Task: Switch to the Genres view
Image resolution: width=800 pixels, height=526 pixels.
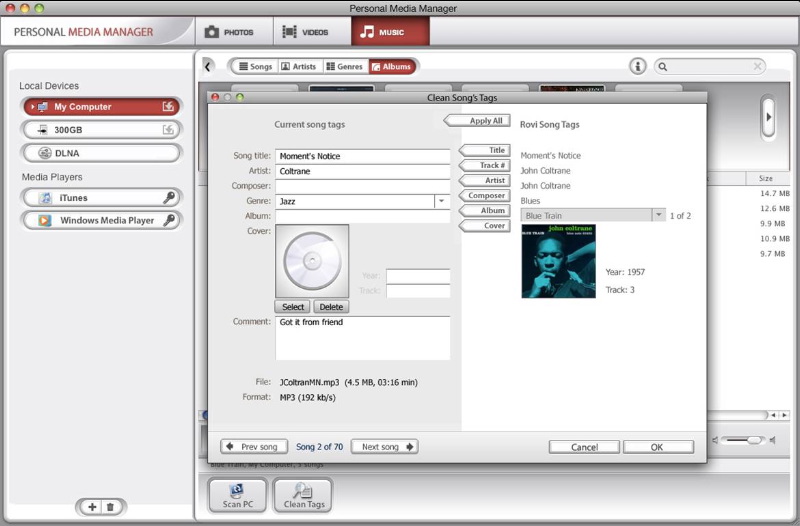Action: [343, 67]
